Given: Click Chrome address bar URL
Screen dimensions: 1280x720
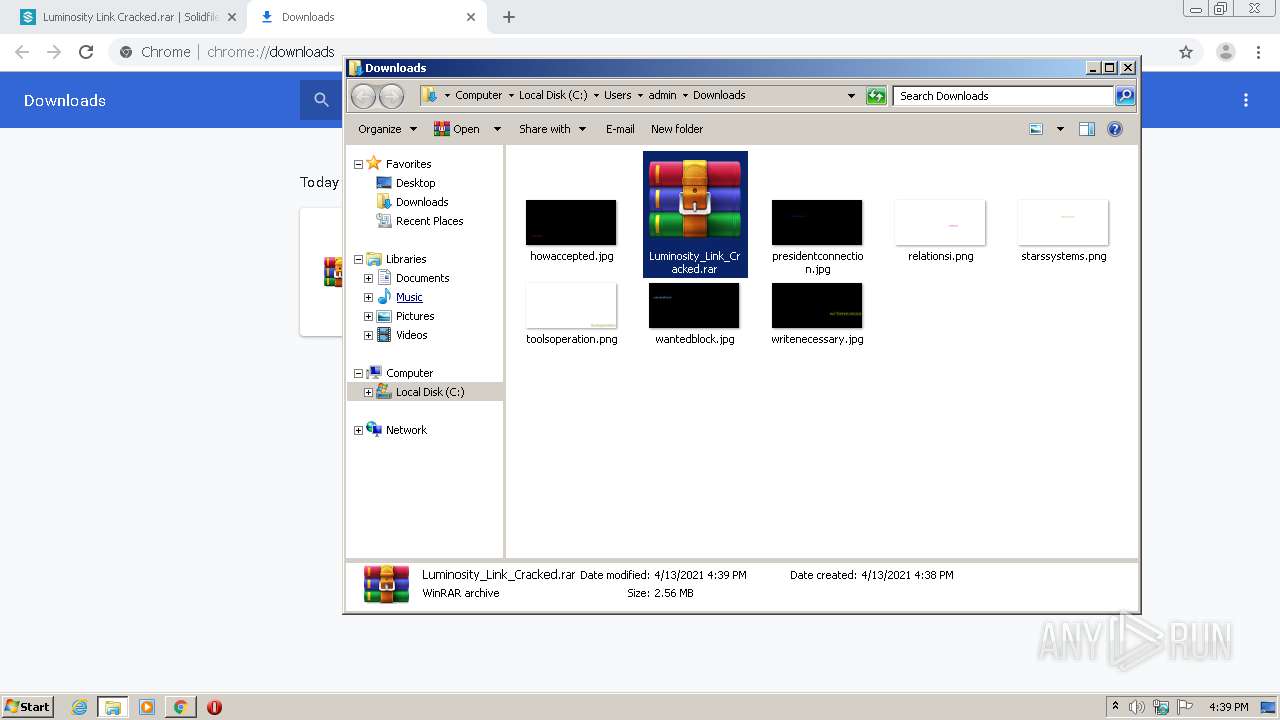Looking at the screenshot, I should pyautogui.click(x=271, y=52).
